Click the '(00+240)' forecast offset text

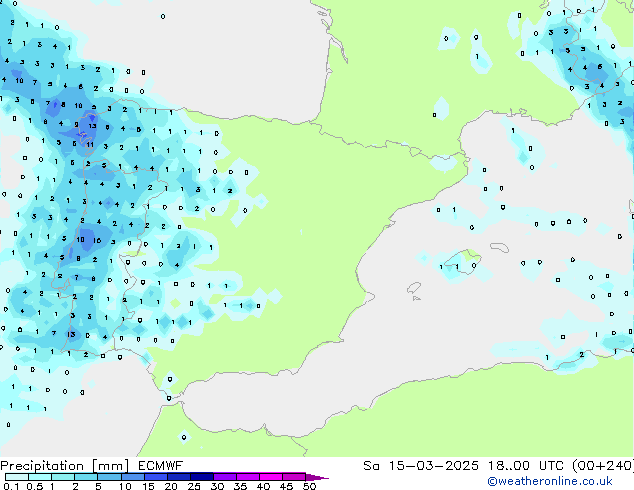coord(603,466)
